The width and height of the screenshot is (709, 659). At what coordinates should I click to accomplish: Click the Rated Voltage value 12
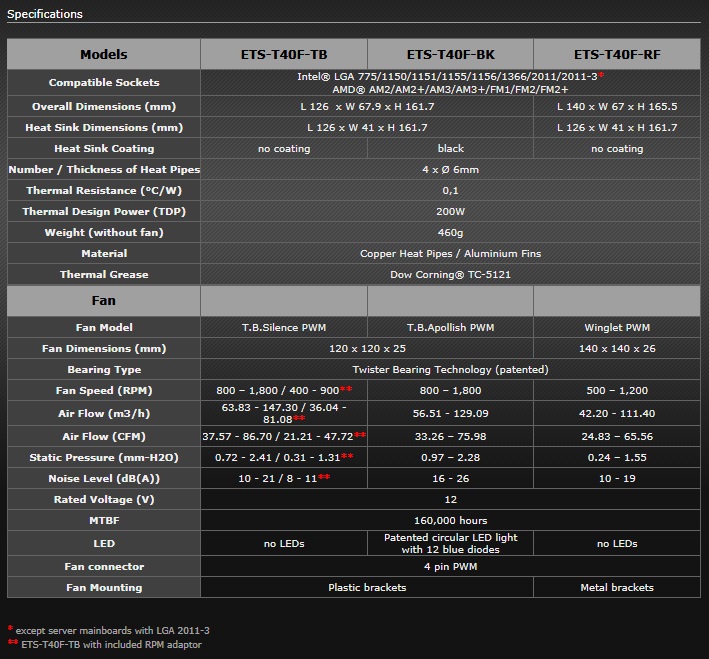(450, 499)
